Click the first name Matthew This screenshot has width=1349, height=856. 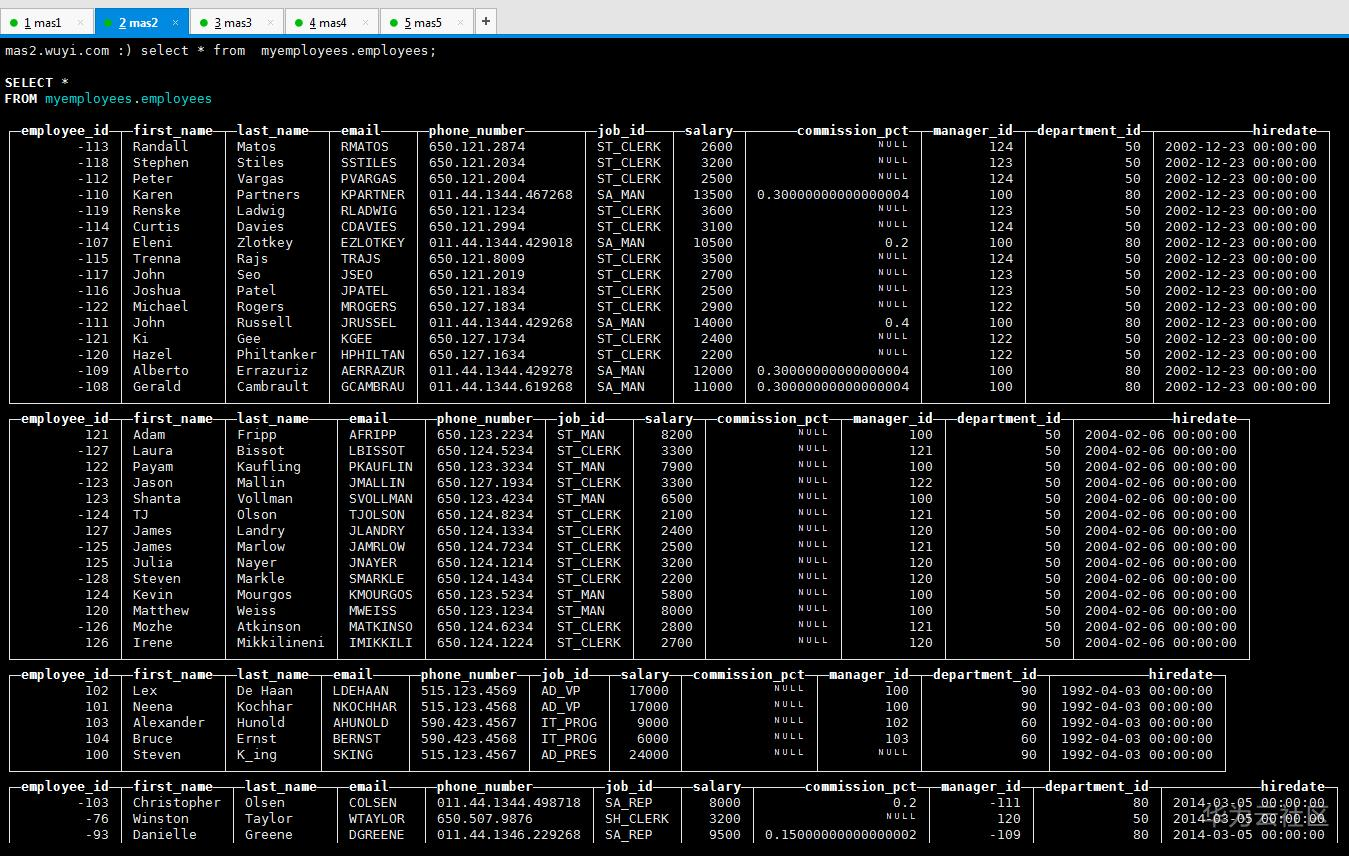click(160, 611)
